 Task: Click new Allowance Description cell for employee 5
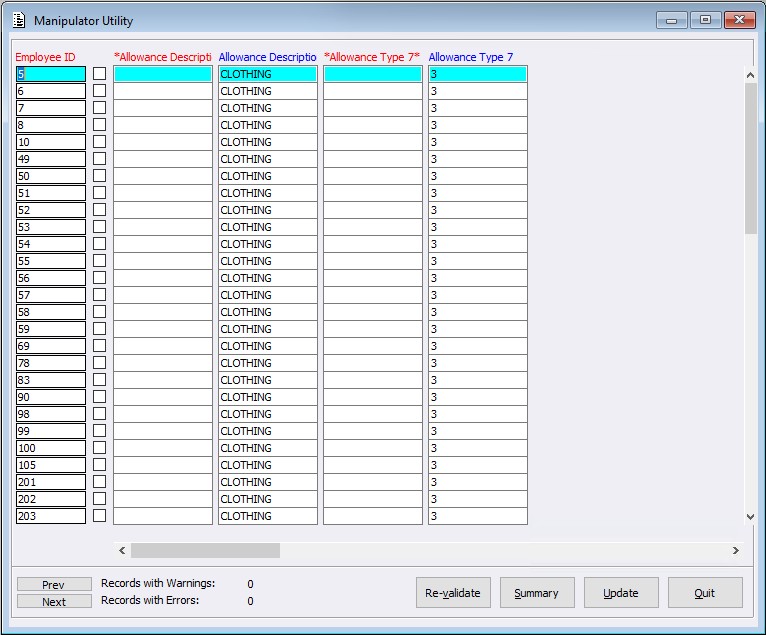pos(163,74)
